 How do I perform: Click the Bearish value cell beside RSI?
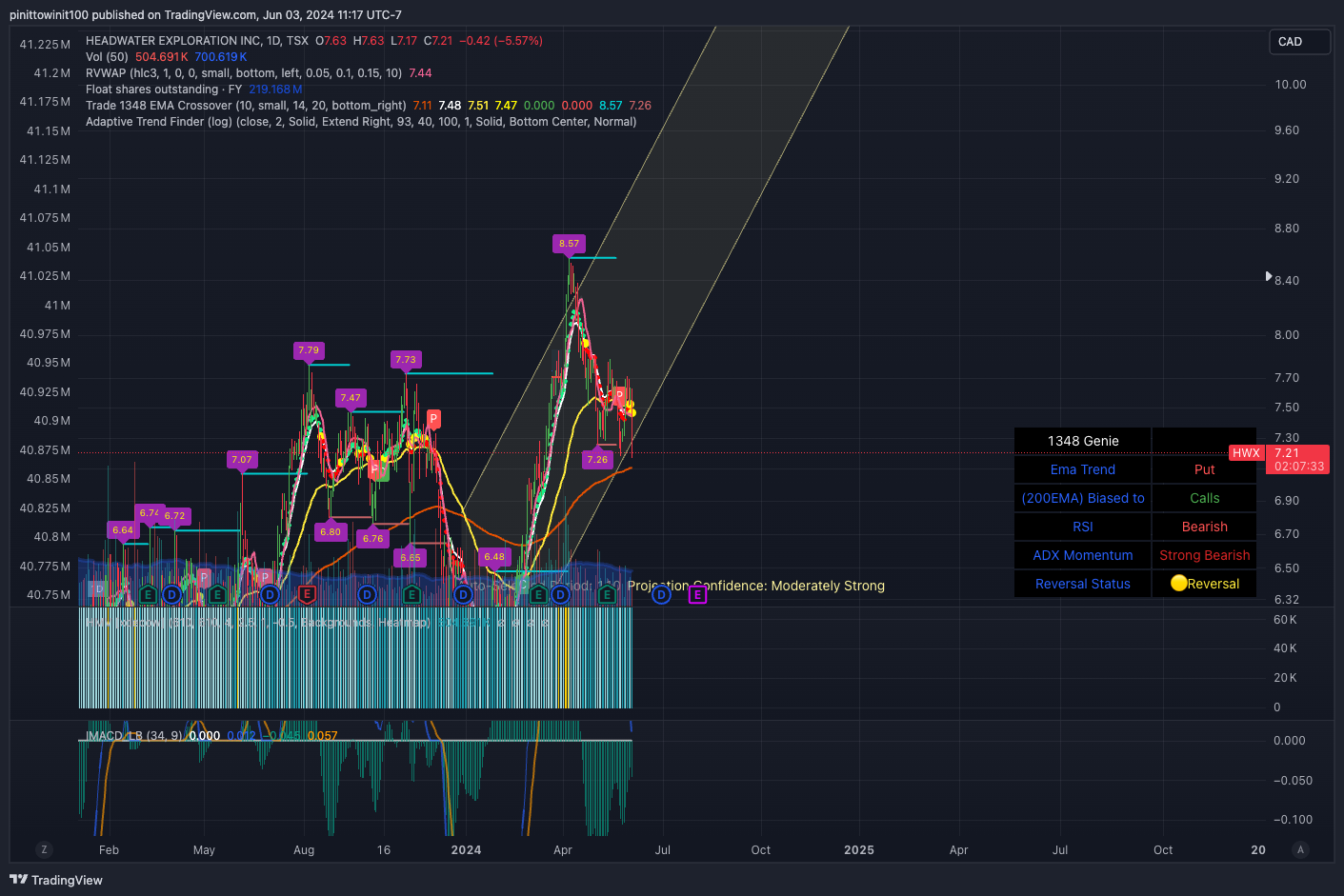(x=1204, y=527)
